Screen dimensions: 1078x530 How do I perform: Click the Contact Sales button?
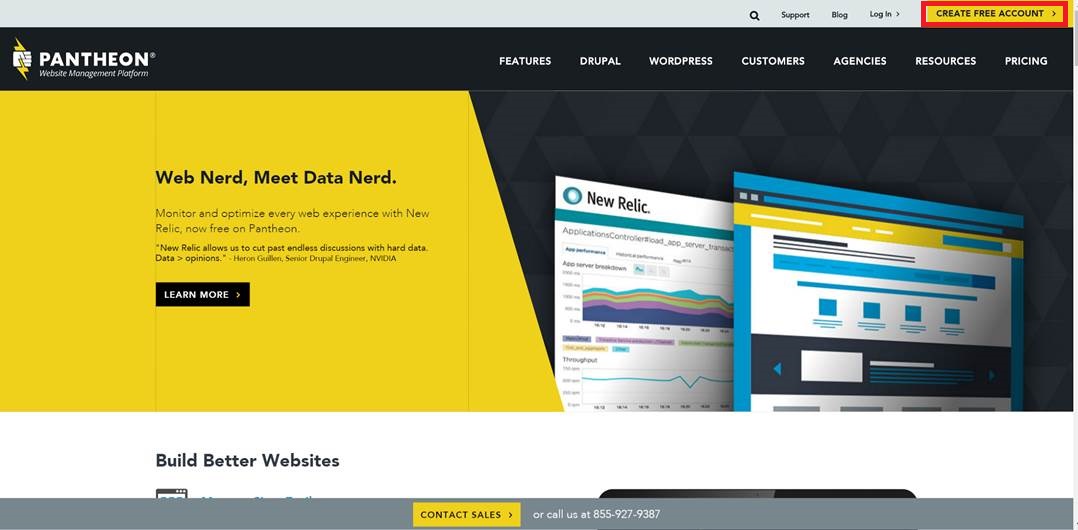[467, 514]
